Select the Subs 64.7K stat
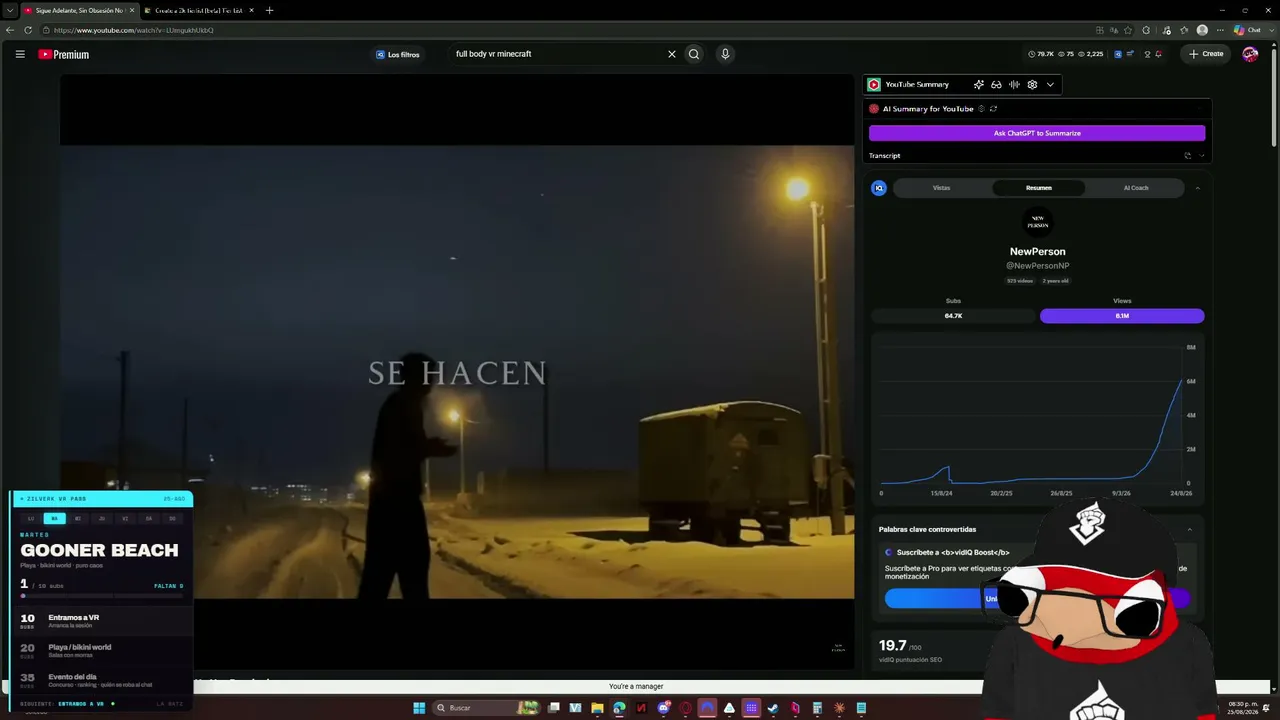The image size is (1280, 720). coord(953,316)
